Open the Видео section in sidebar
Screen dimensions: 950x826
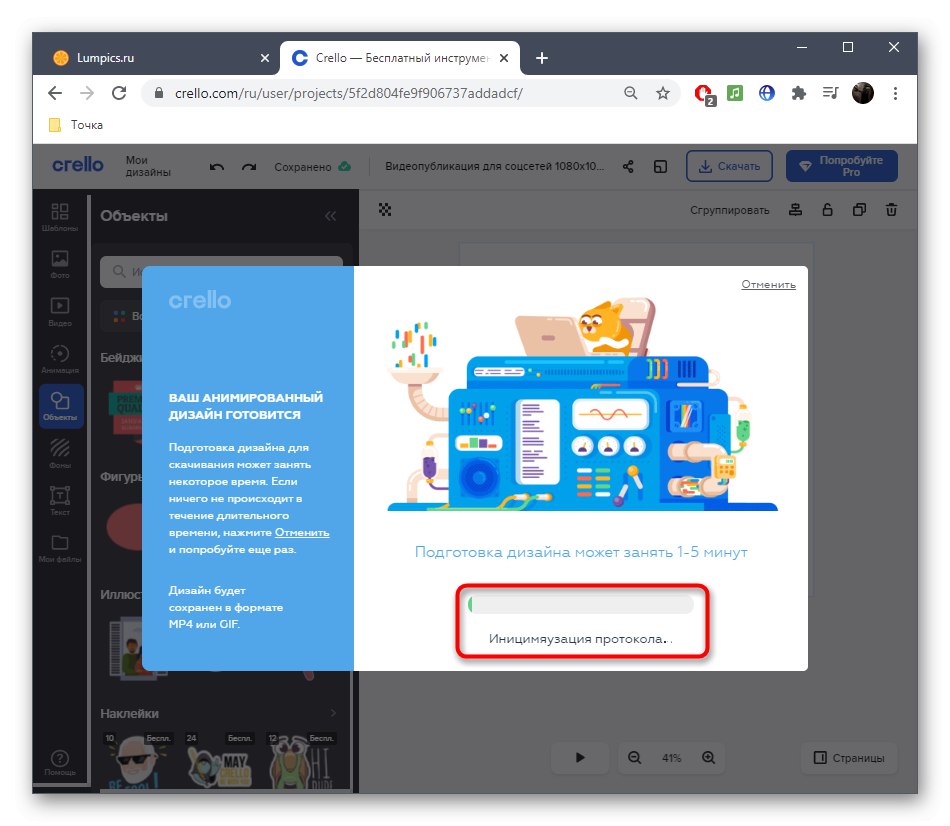point(60,310)
